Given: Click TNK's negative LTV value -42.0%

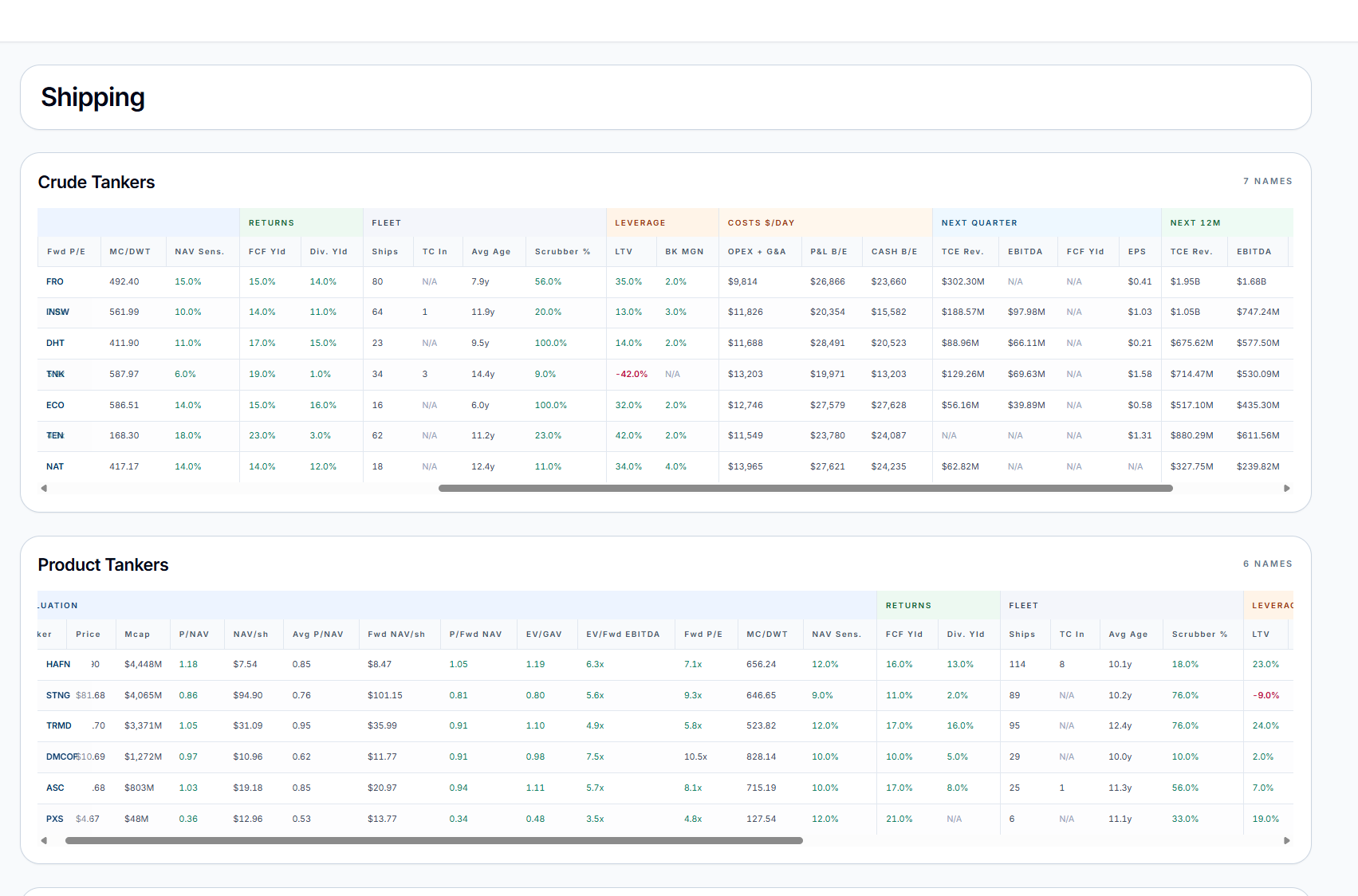Looking at the screenshot, I should click(x=631, y=374).
